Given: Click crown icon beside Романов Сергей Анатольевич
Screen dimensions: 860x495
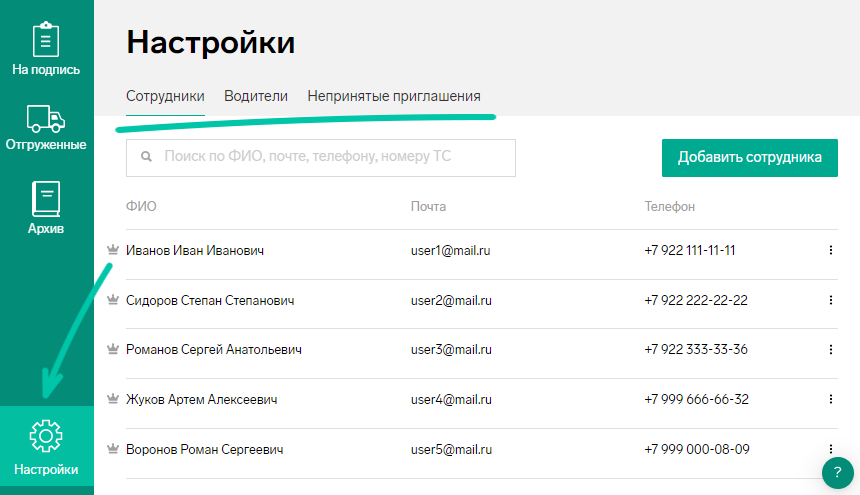Looking at the screenshot, I should tap(113, 349).
